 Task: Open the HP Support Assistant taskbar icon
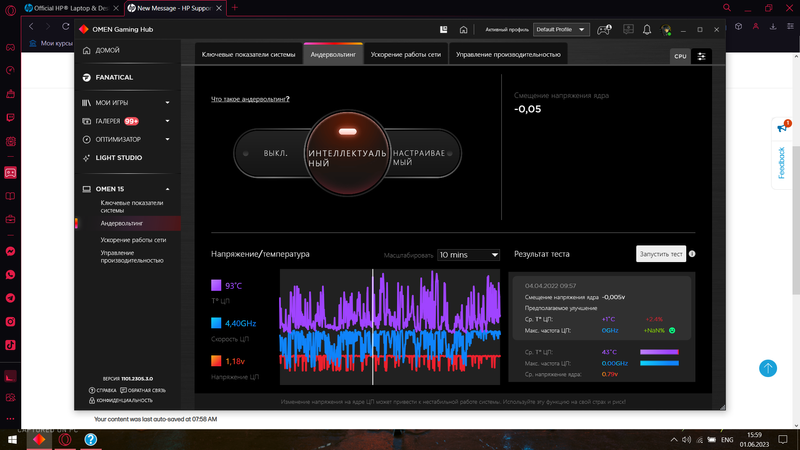click(90, 439)
